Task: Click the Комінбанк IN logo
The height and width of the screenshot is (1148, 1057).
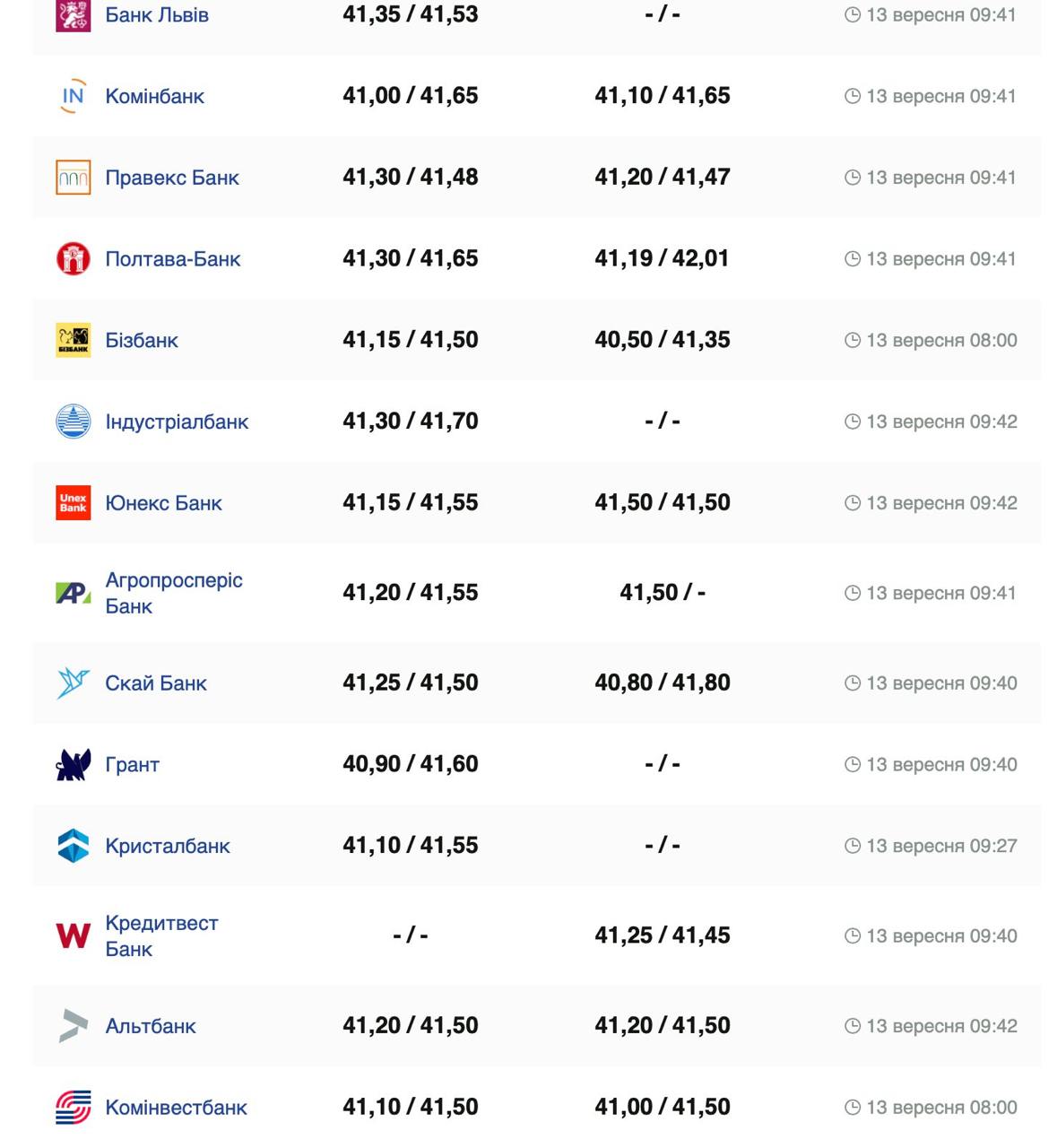Action: point(73,96)
